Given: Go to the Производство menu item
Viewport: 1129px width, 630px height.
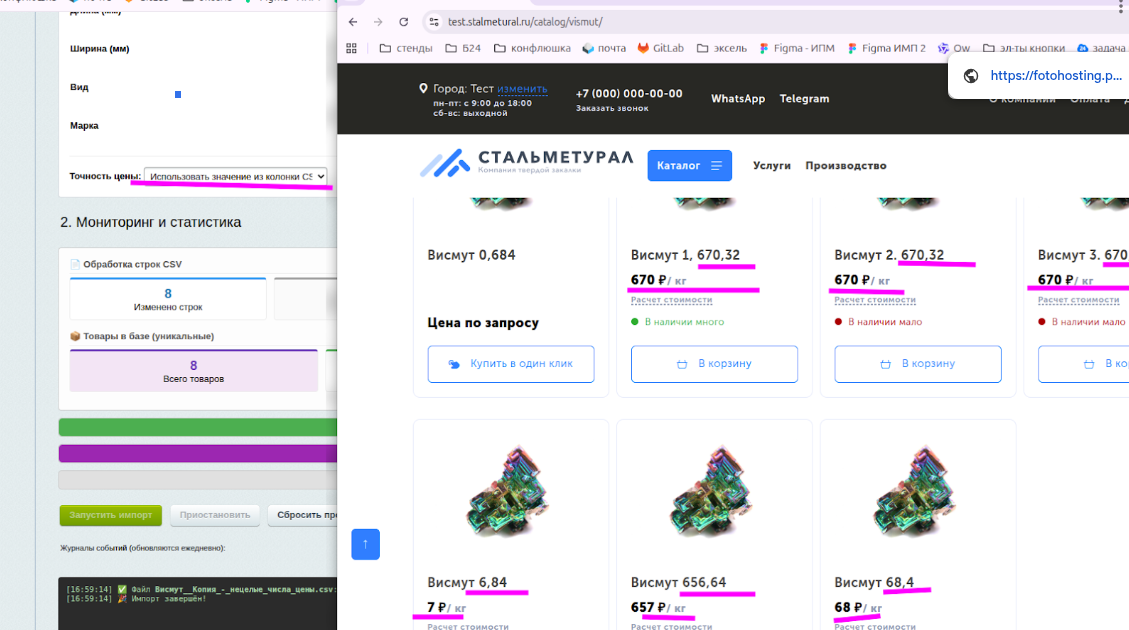Looking at the screenshot, I should click(x=845, y=166).
